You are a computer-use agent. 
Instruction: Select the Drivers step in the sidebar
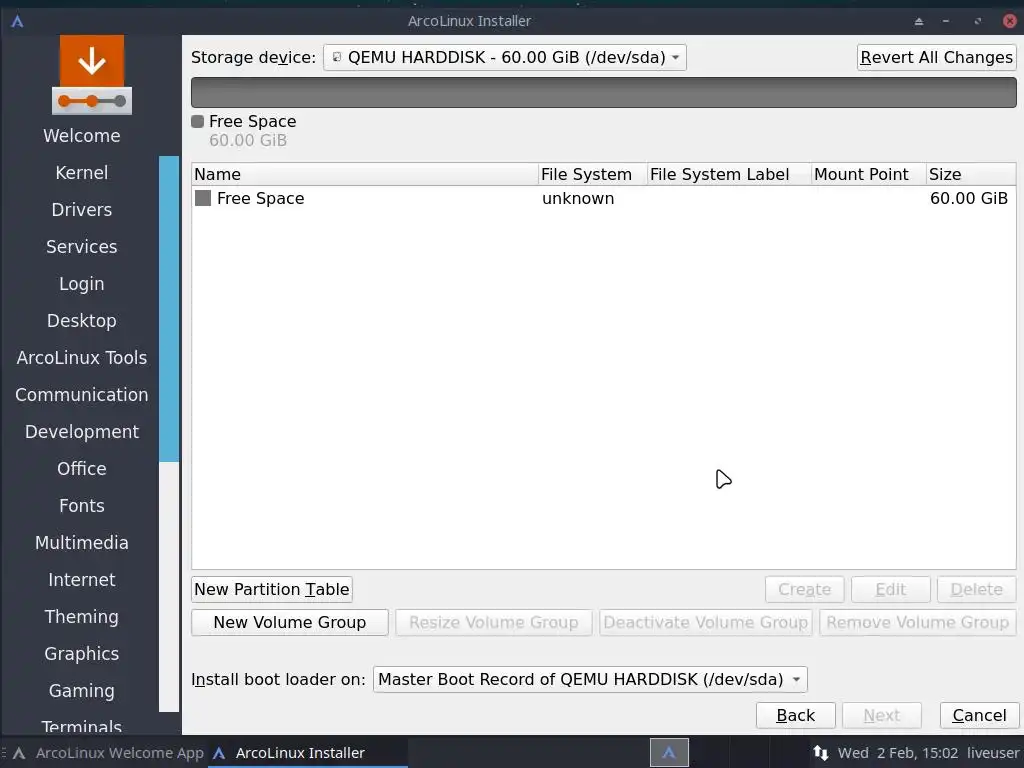tap(82, 210)
